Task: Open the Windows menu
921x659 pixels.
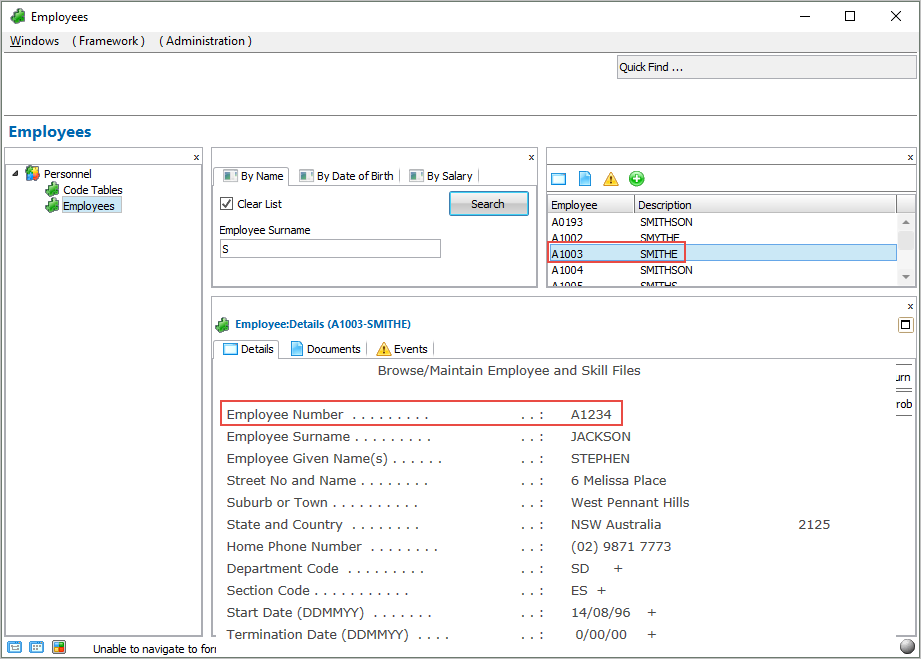Action: tap(34, 41)
